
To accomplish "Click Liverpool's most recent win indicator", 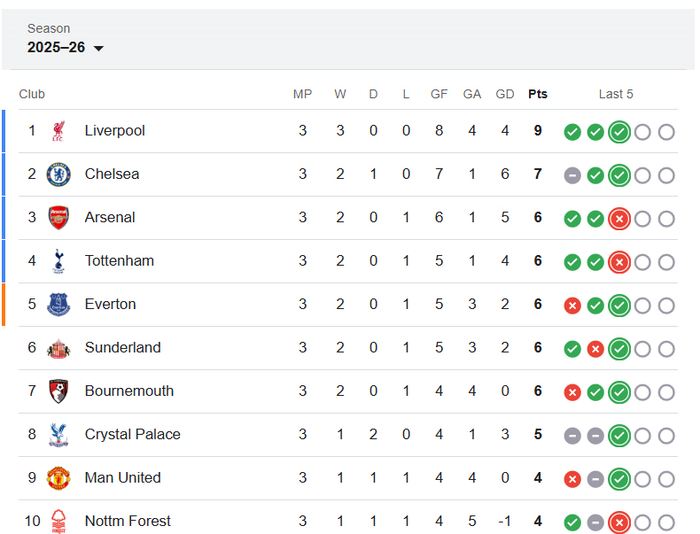I will (619, 132).
